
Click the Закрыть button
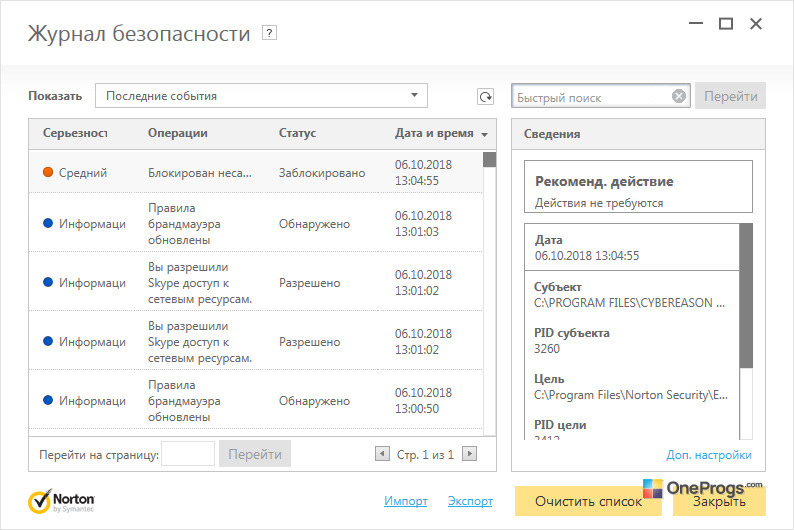click(719, 501)
